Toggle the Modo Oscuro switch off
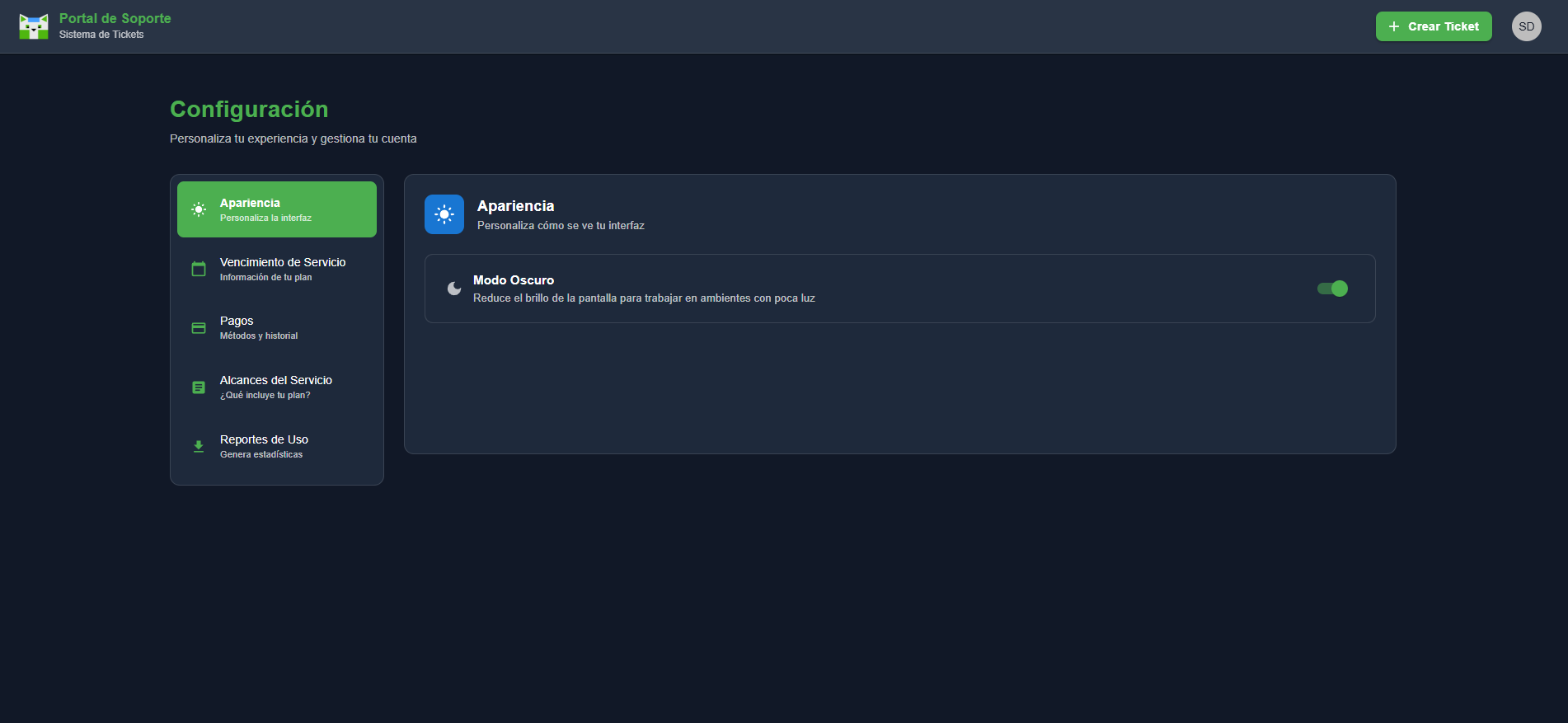Viewport: 1568px width, 723px height. (1332, 289)
